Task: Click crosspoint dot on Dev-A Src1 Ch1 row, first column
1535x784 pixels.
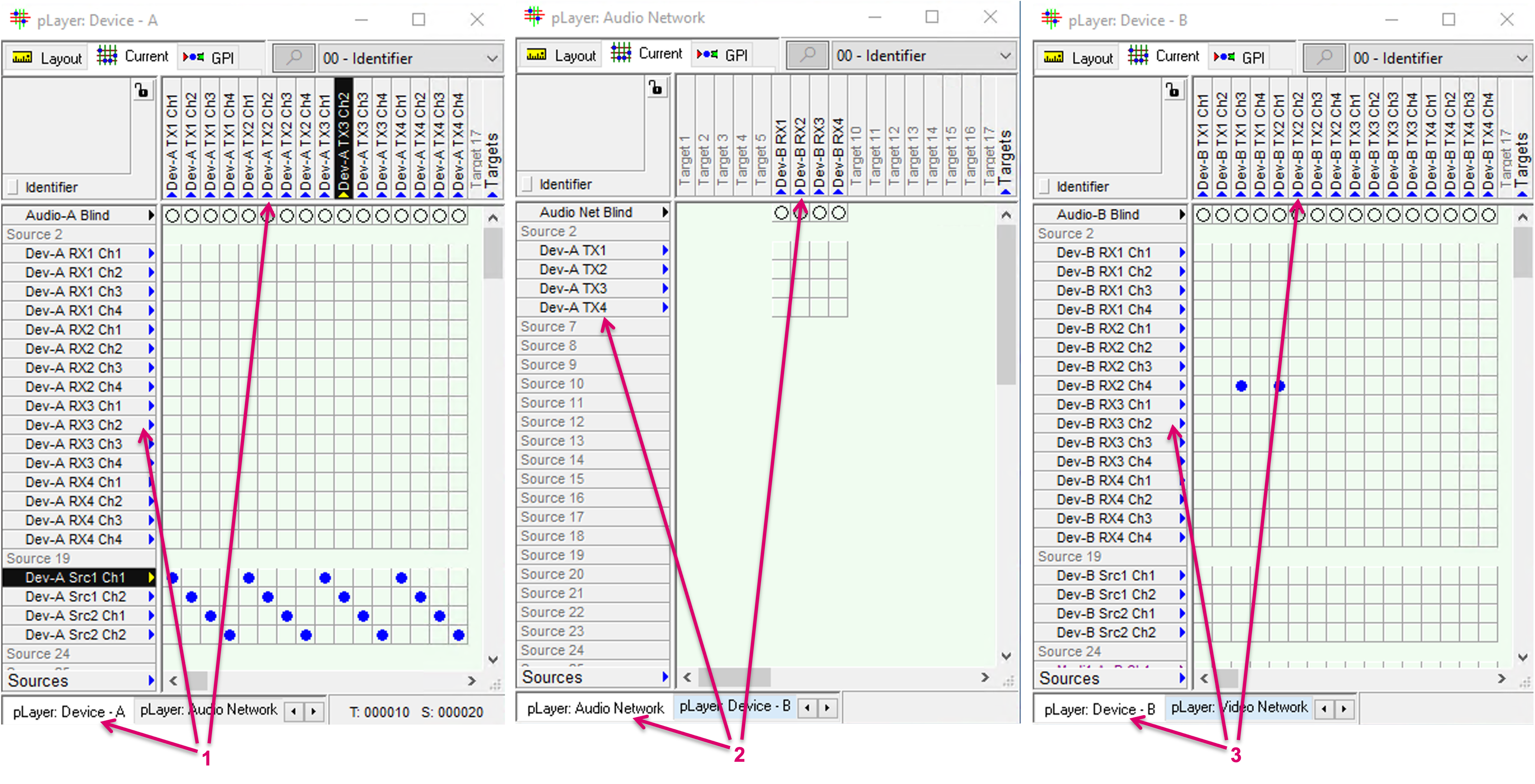Action: click(x=173, y=577)
